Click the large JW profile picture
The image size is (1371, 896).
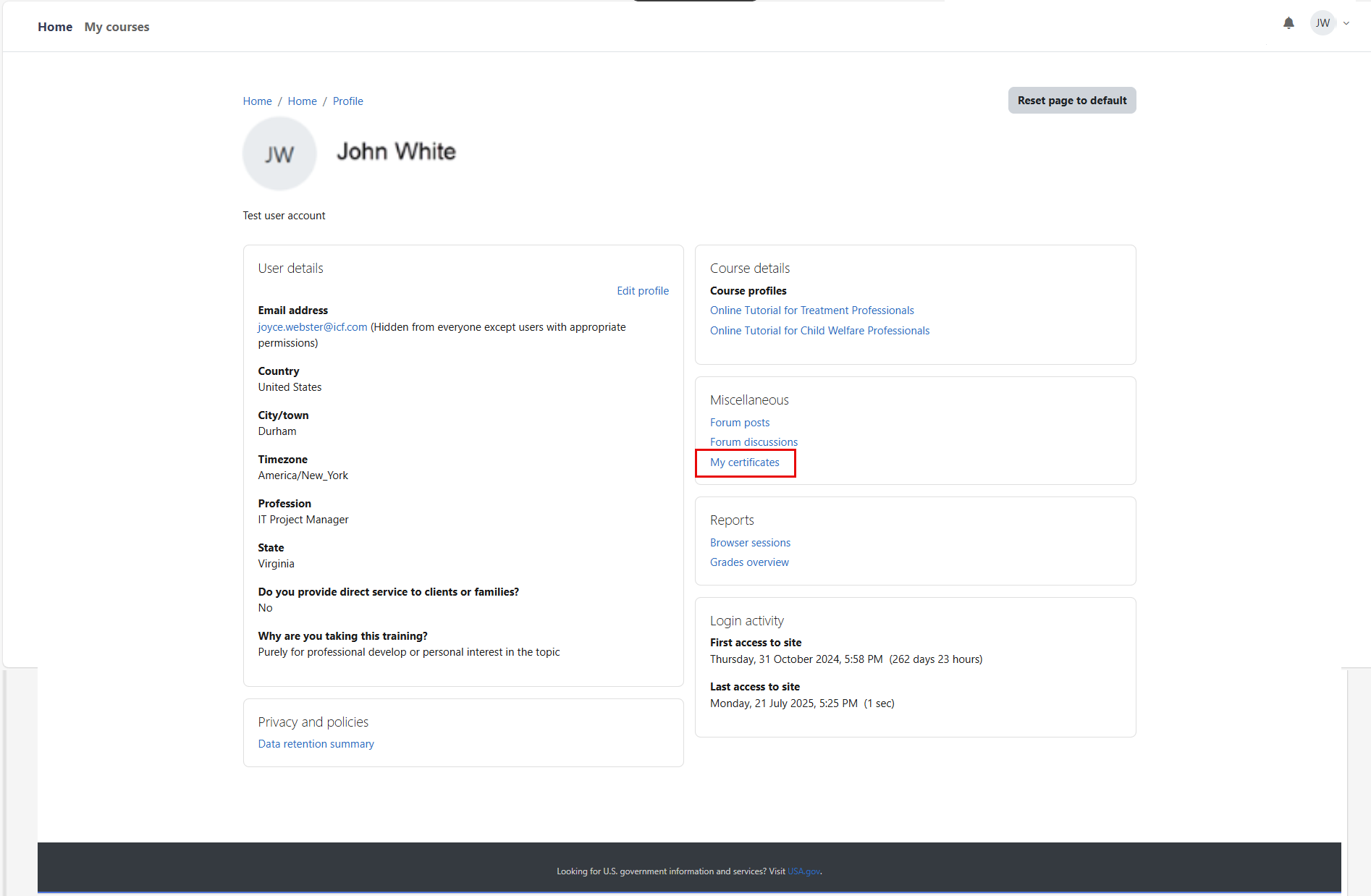click(279, 153)
